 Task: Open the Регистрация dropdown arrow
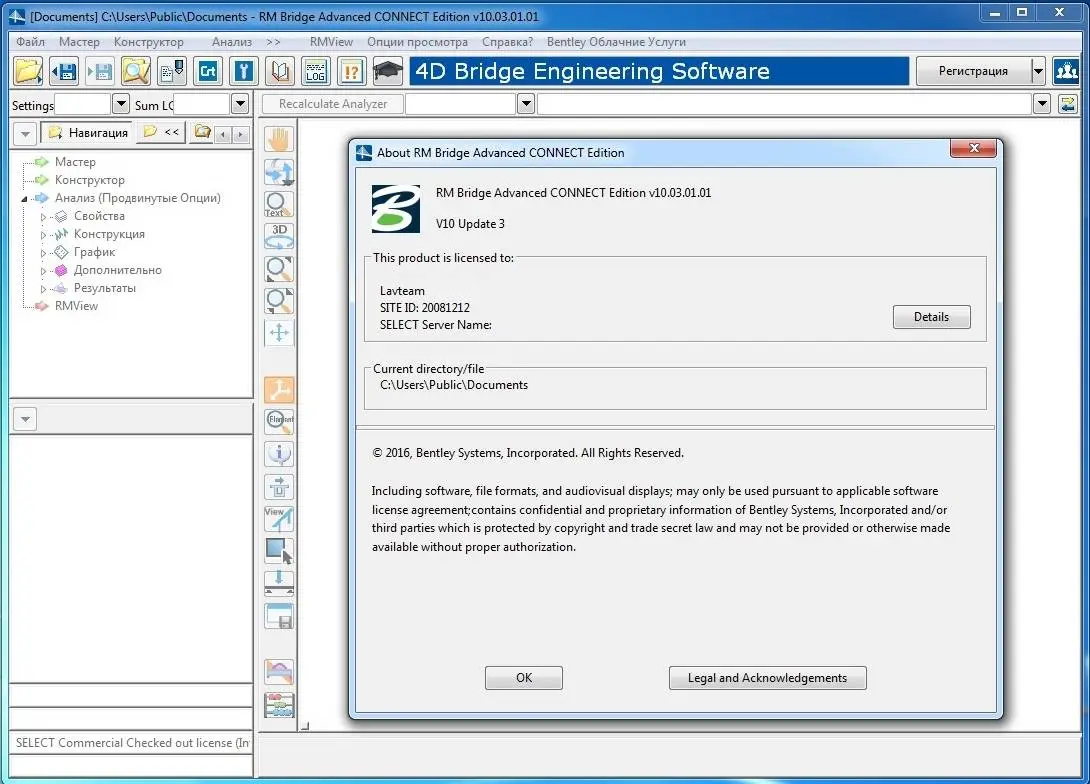1038,71
